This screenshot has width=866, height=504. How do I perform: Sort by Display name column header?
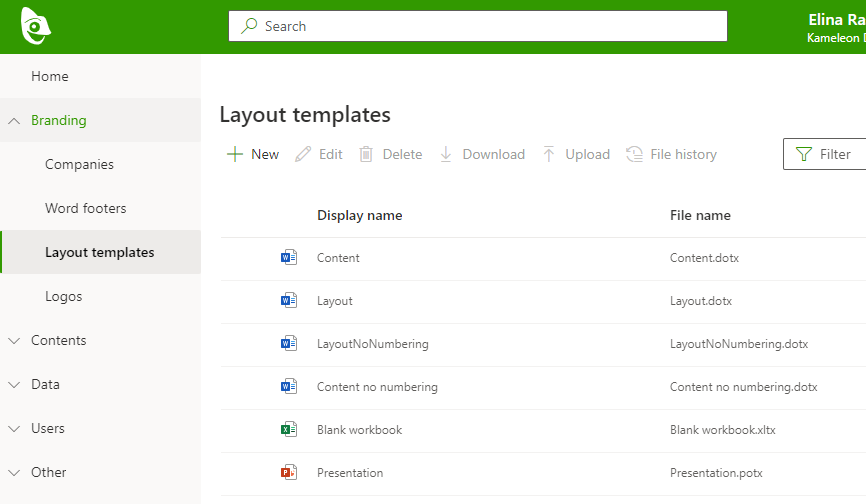coord(360,215)
